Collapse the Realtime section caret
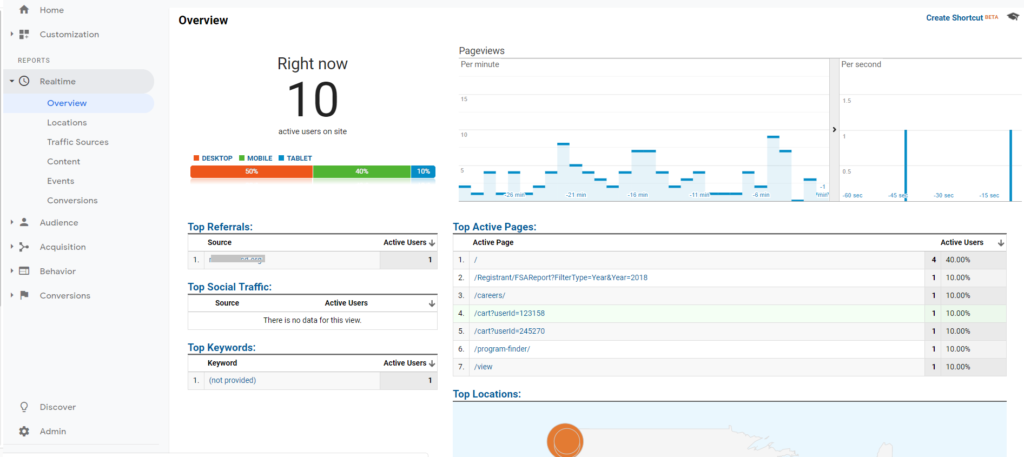This screenshot has width=1024, height=457. pos(12,82)
